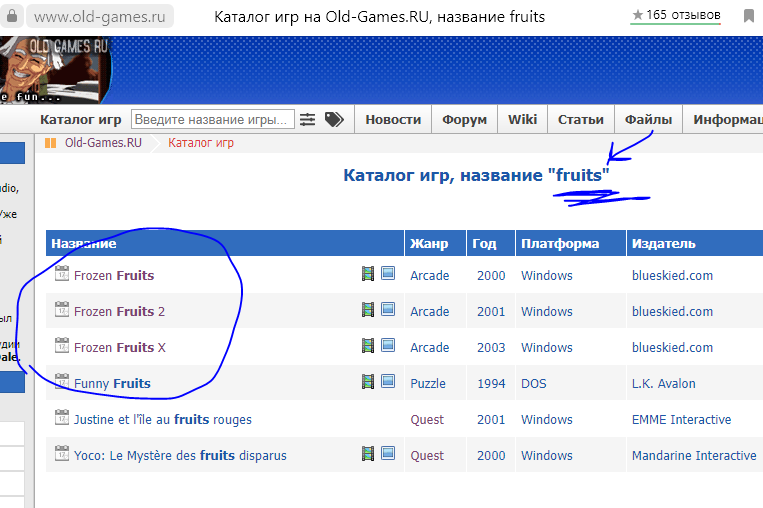Open Quest genre in Justine row
The width and height of the screenshot is (763, 508).
(x=427, y=419)
